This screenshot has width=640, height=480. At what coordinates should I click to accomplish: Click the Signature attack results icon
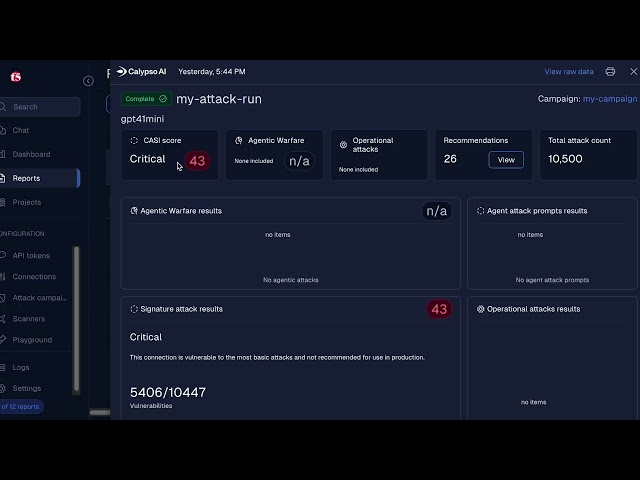click(x=134, y=309)
